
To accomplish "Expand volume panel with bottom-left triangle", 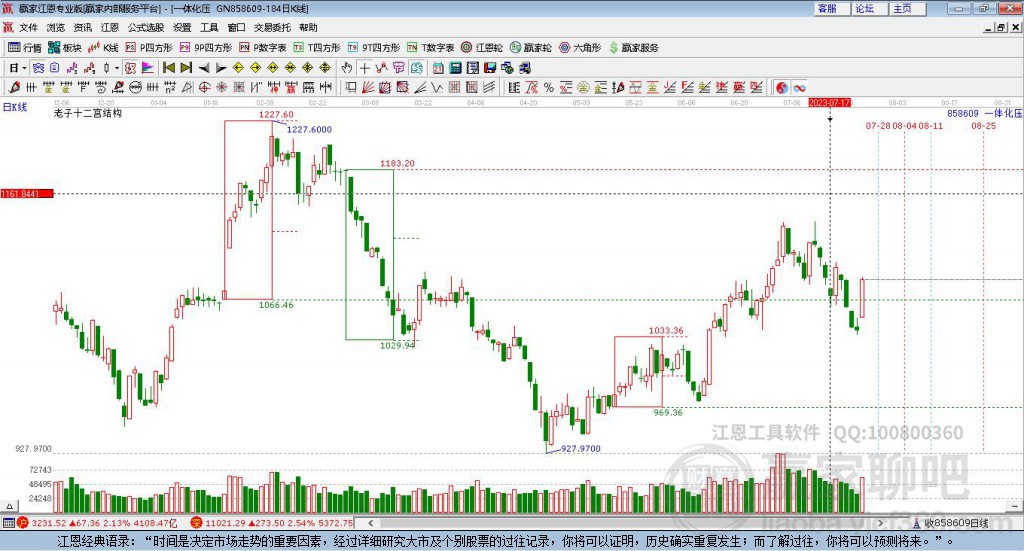I will (8, 506).
